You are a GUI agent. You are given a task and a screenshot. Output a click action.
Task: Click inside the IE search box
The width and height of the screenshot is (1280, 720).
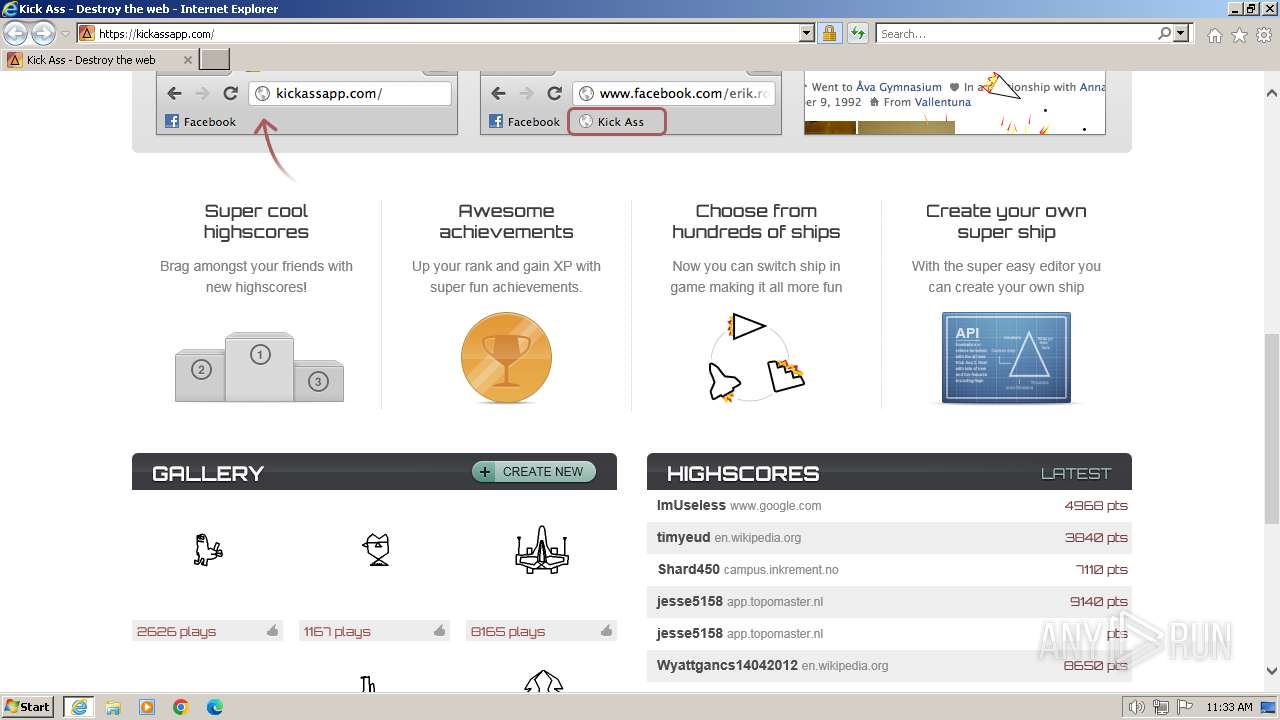click(x=1015, y=34)
